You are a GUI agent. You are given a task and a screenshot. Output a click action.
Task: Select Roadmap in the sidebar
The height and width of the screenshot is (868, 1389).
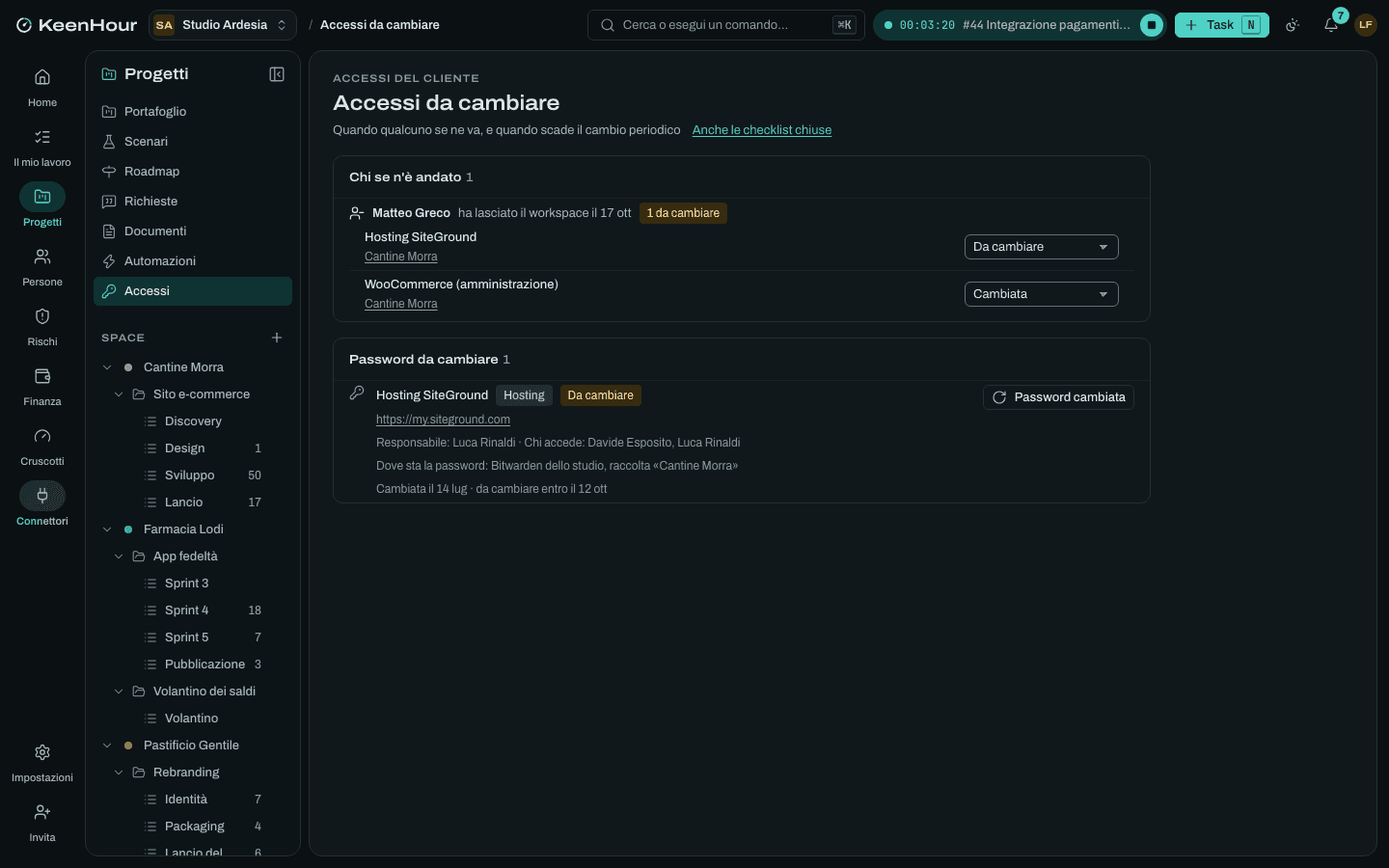coord(193,172)
